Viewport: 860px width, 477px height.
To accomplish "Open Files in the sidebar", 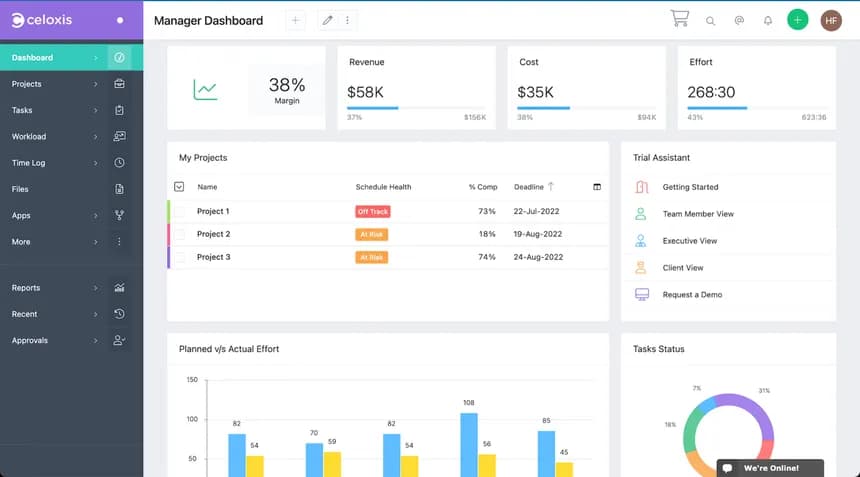I will pos(21,189).
